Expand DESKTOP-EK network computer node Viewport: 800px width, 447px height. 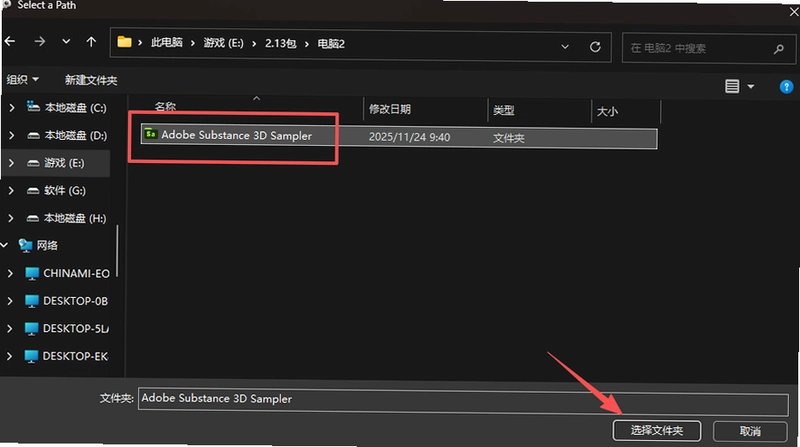pyautogui.click(x=10, y=356)
